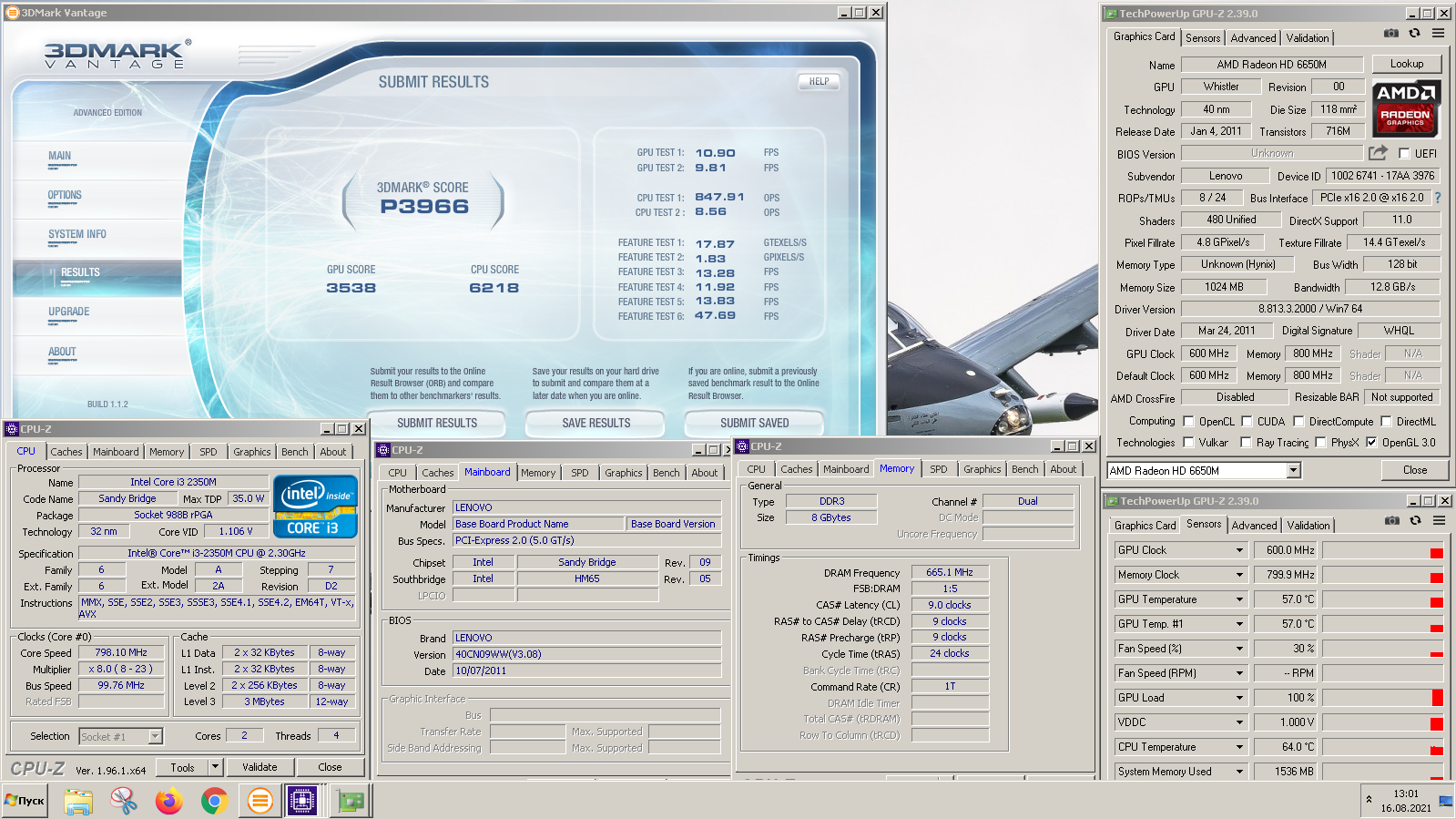
Task: Click the BIOS export share icon
Action: click(1378, 153)
